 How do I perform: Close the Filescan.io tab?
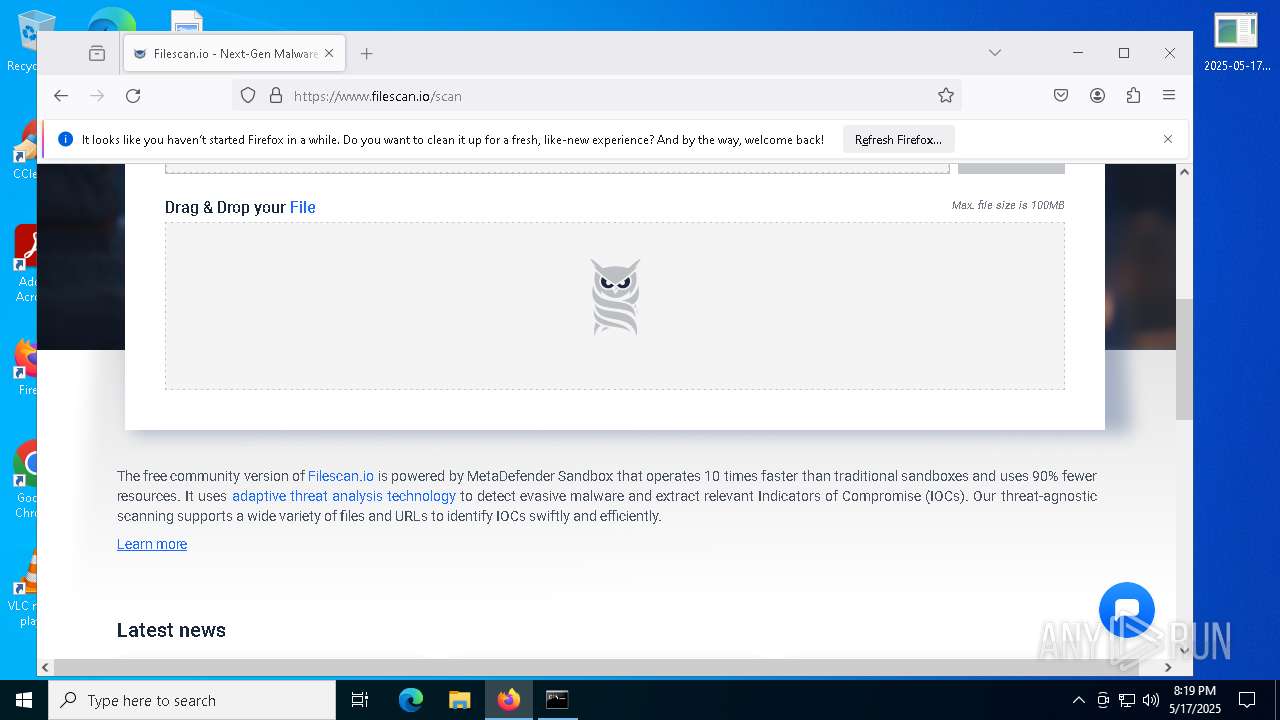coord(329,54)
